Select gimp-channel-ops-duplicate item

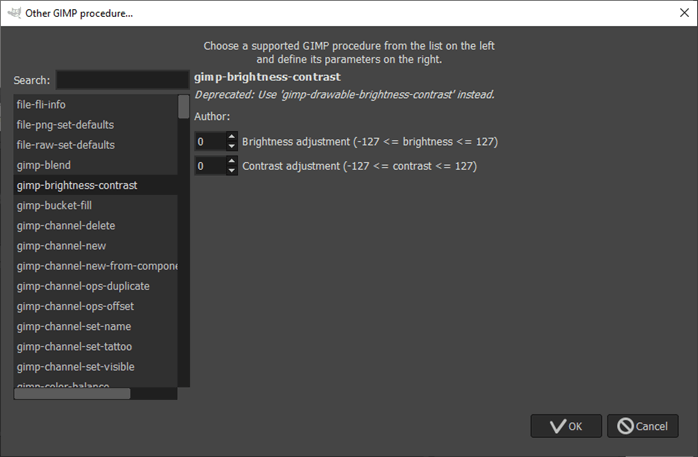75,286
